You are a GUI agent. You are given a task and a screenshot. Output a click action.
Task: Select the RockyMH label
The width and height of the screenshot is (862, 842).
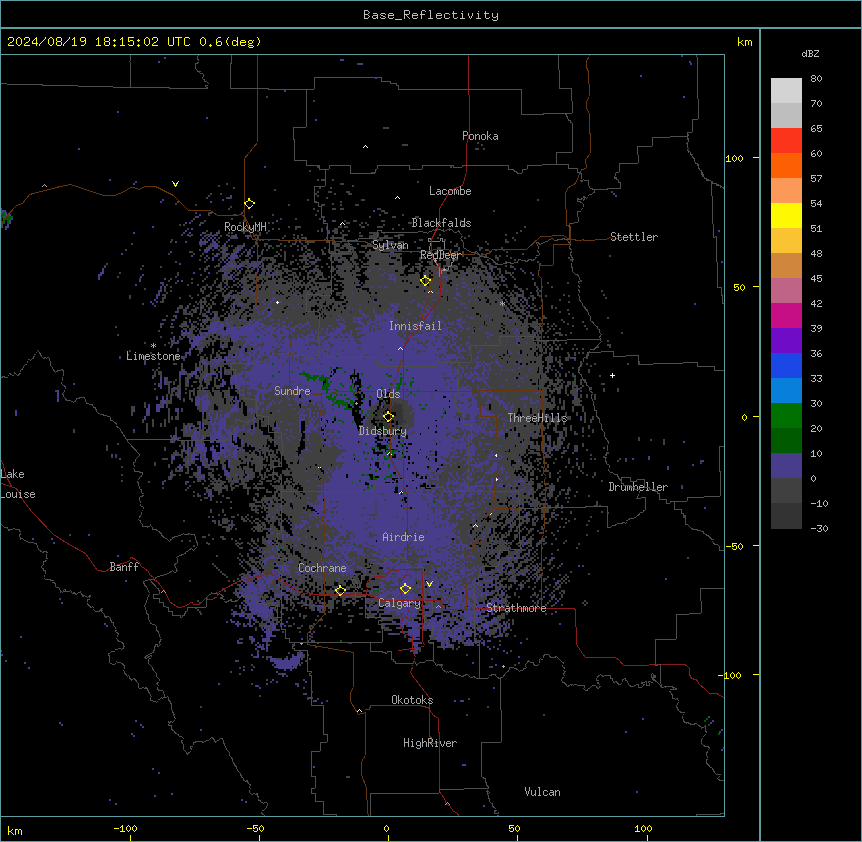[245, 226]
